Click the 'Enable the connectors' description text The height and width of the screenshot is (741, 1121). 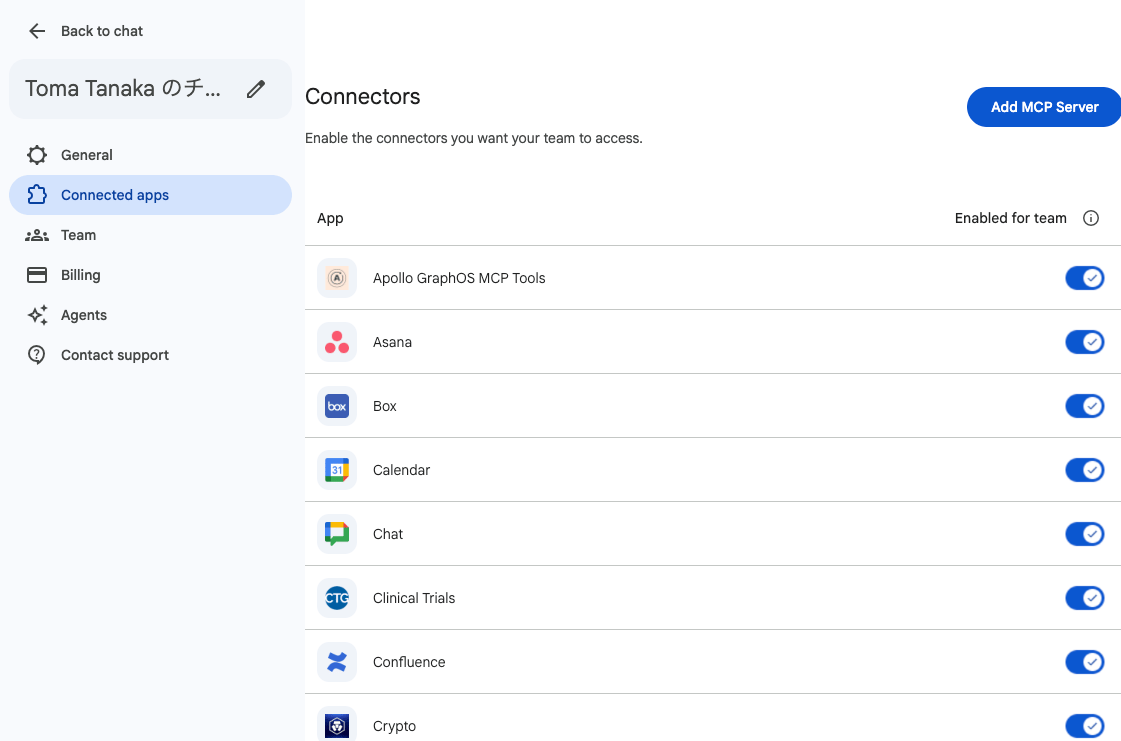474,138
